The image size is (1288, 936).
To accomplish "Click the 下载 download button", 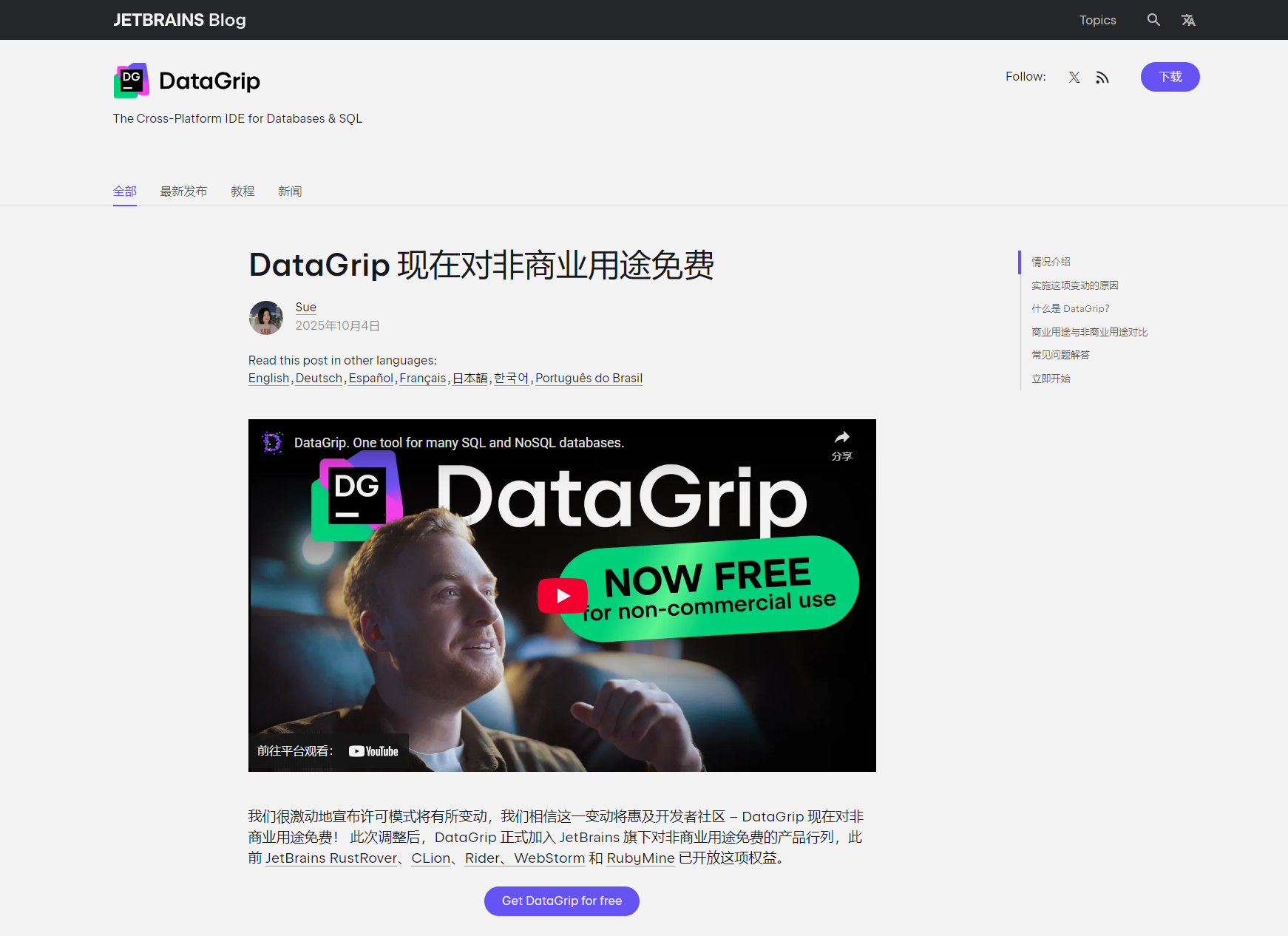I will coord(1170,77).
